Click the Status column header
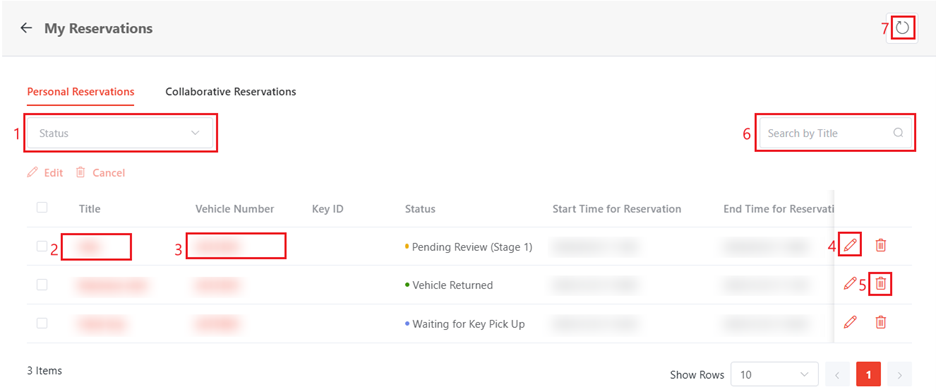The width and height of the screenshot is (936, 392). (420, 209)
